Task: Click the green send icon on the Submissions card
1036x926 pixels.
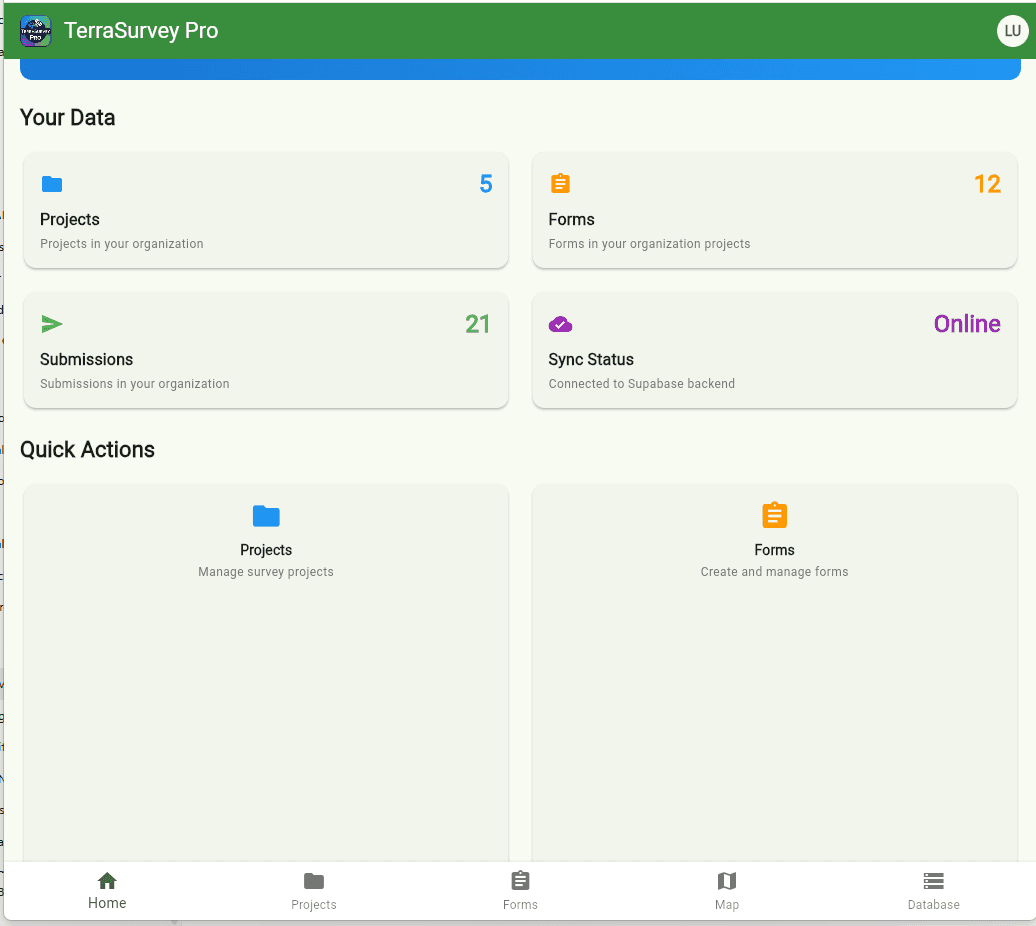Action: pos(52,324)
